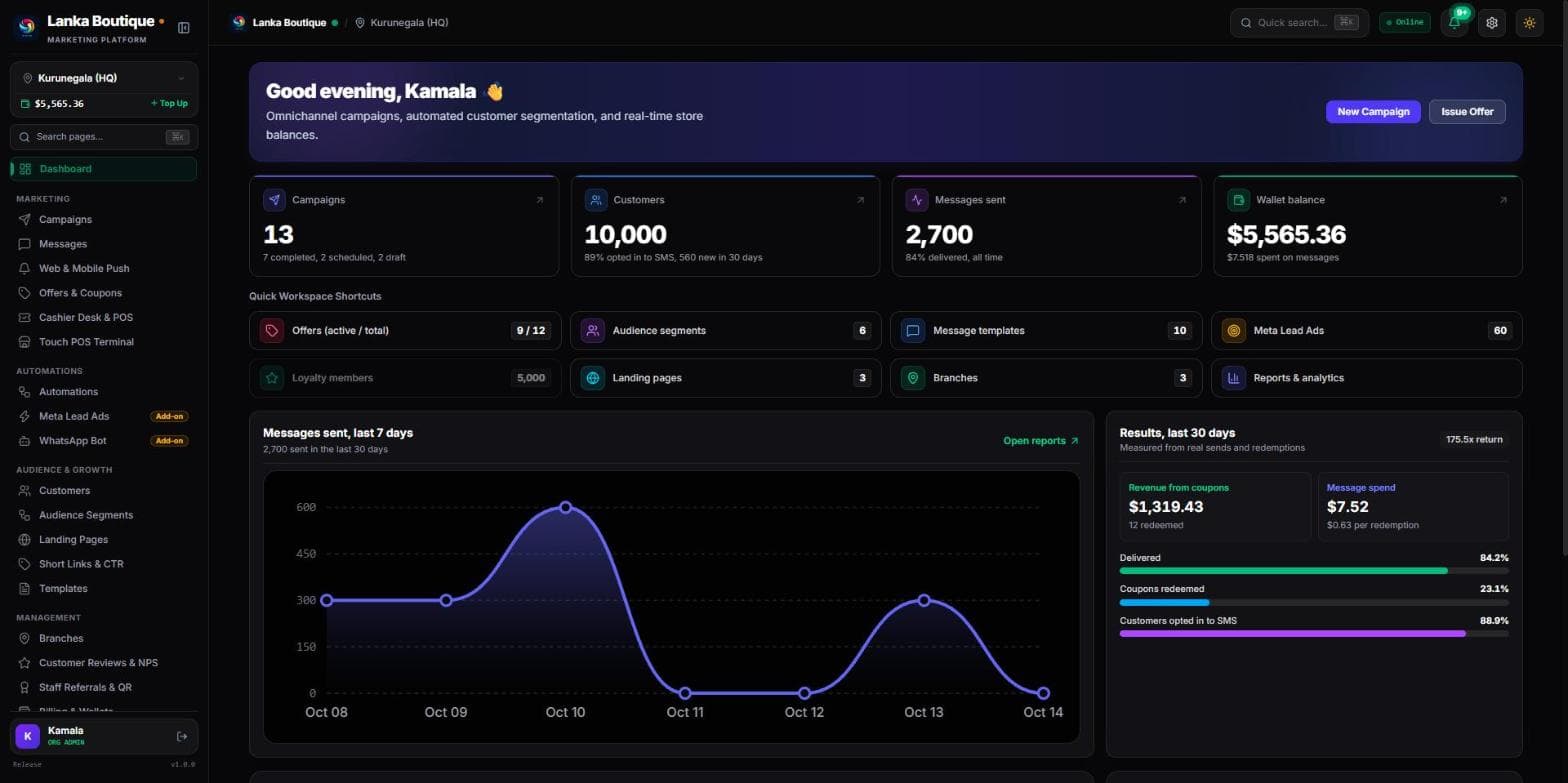The width and height of the screenshot is (1568, 783).
Task: Click the Quick search box
Action: (x=1299, y=22)
